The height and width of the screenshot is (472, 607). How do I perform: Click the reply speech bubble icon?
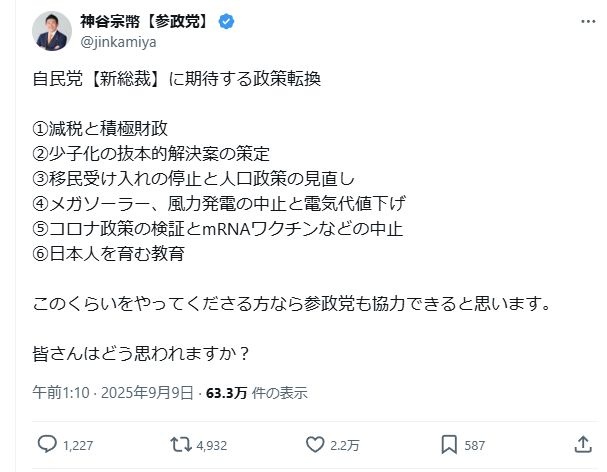click(47, 443)
